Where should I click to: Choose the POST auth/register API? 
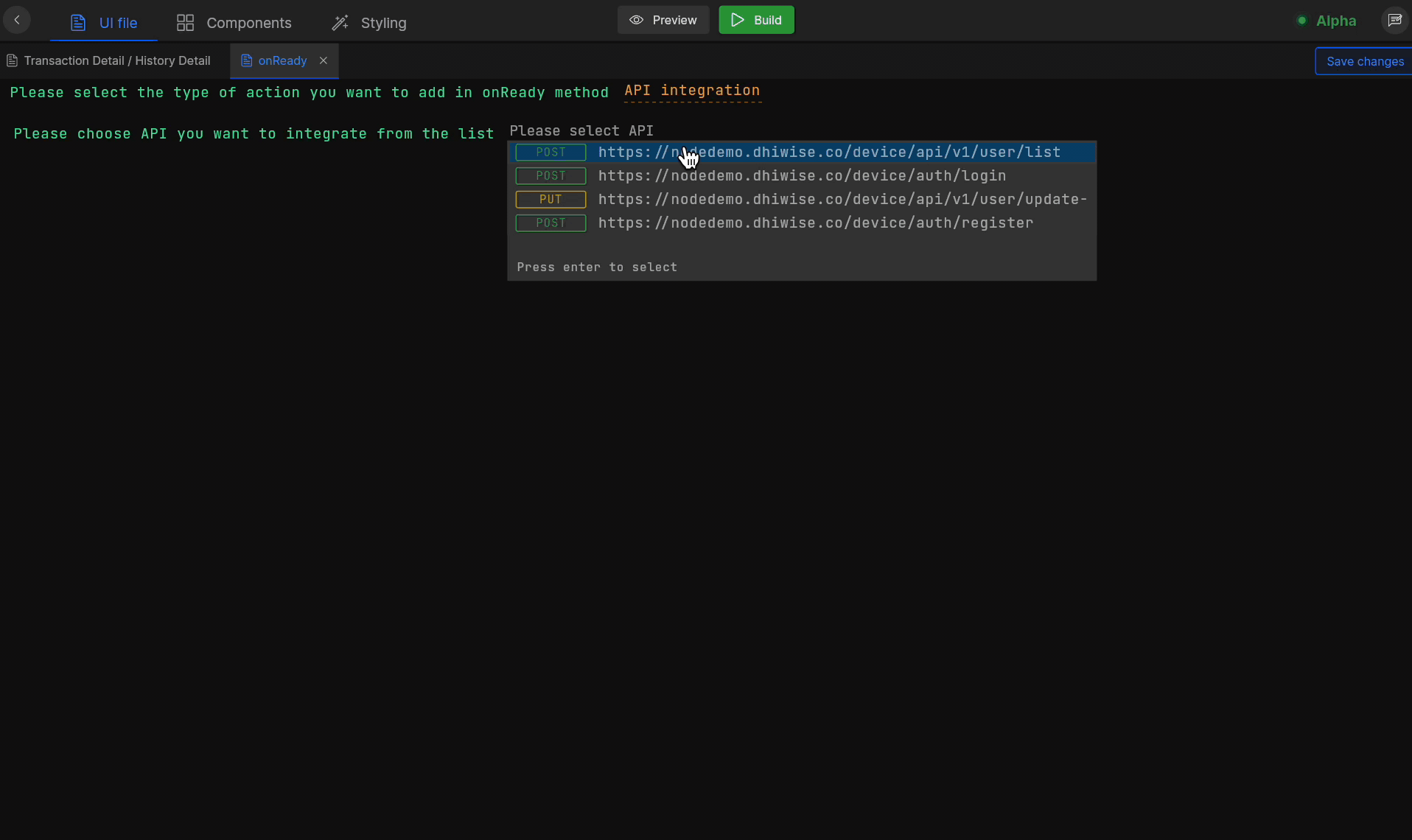[802, 223]
